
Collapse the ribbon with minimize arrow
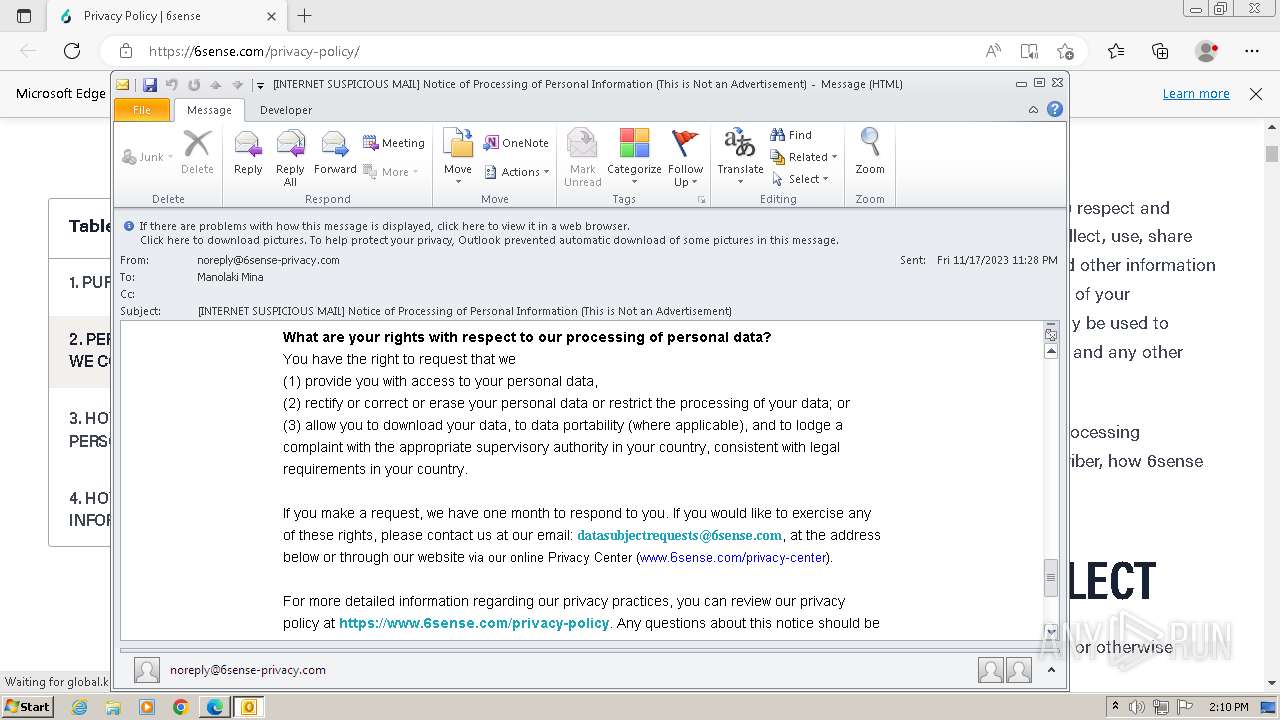click(1033, 110)
